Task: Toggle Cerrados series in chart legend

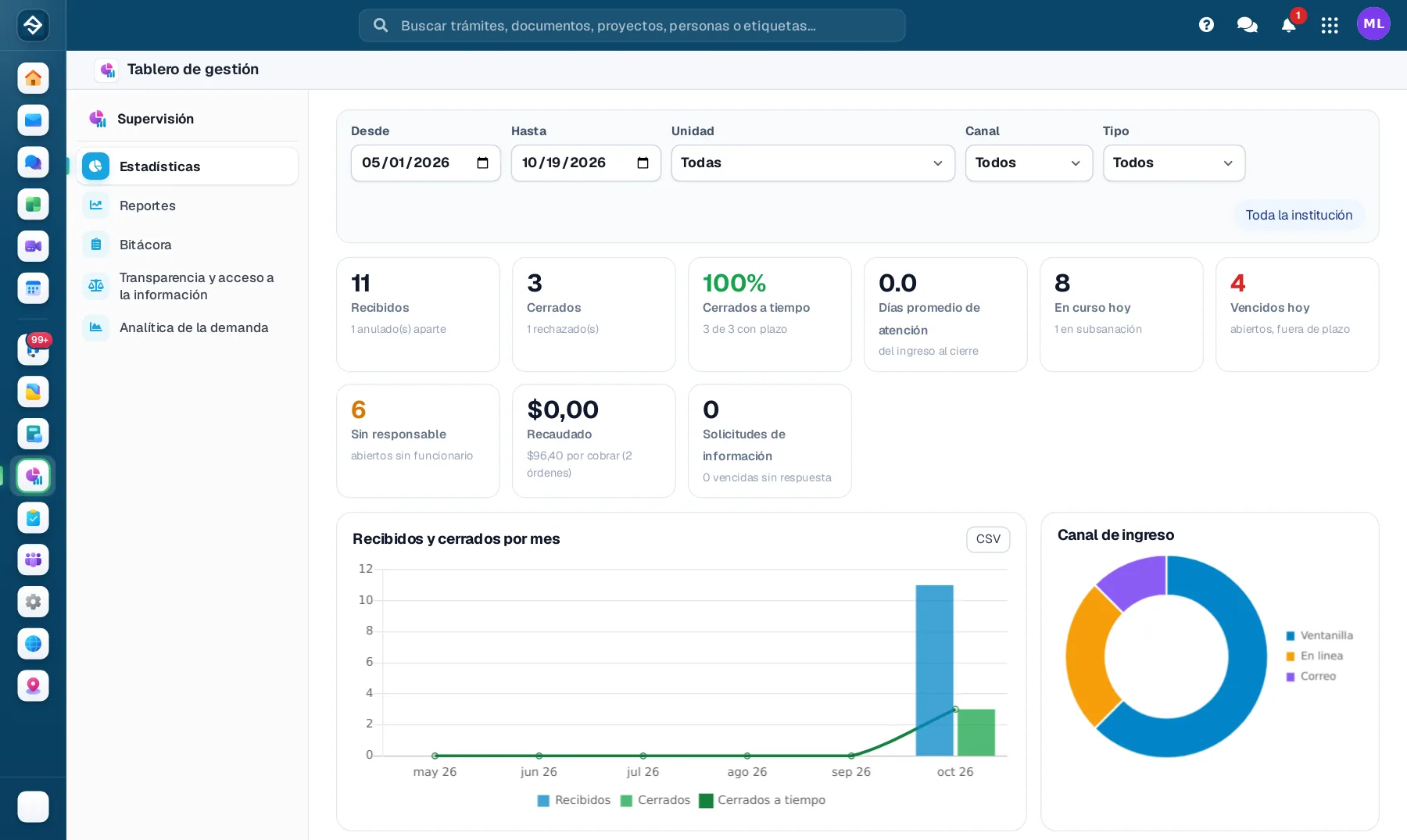Action: point(655,800)
